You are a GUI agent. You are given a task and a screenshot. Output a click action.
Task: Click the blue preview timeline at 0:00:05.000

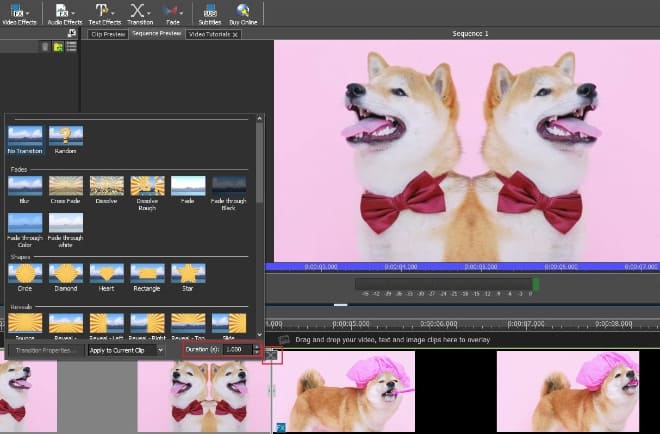[x=481, y=266]
